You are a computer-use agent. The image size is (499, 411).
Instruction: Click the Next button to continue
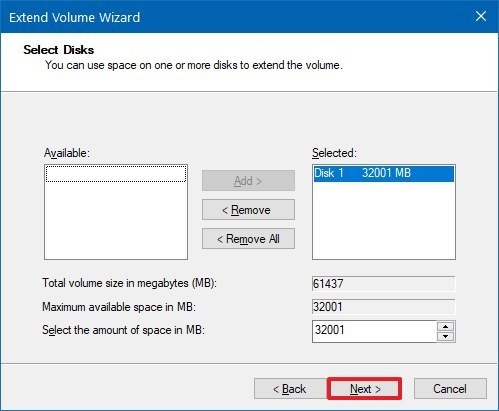click(x=365, y=389)
